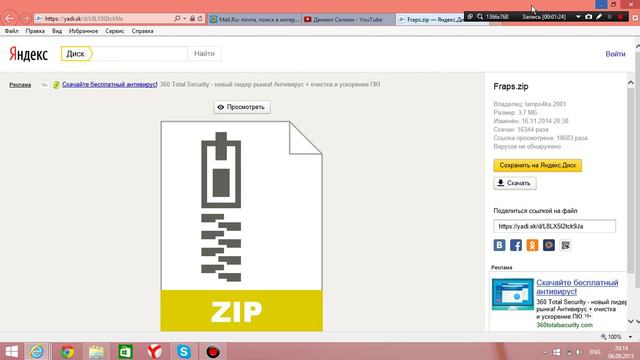The width and height of the screenshot is (640, 360).
Task: Refresh the page with the reload icon
Action: 200,19
